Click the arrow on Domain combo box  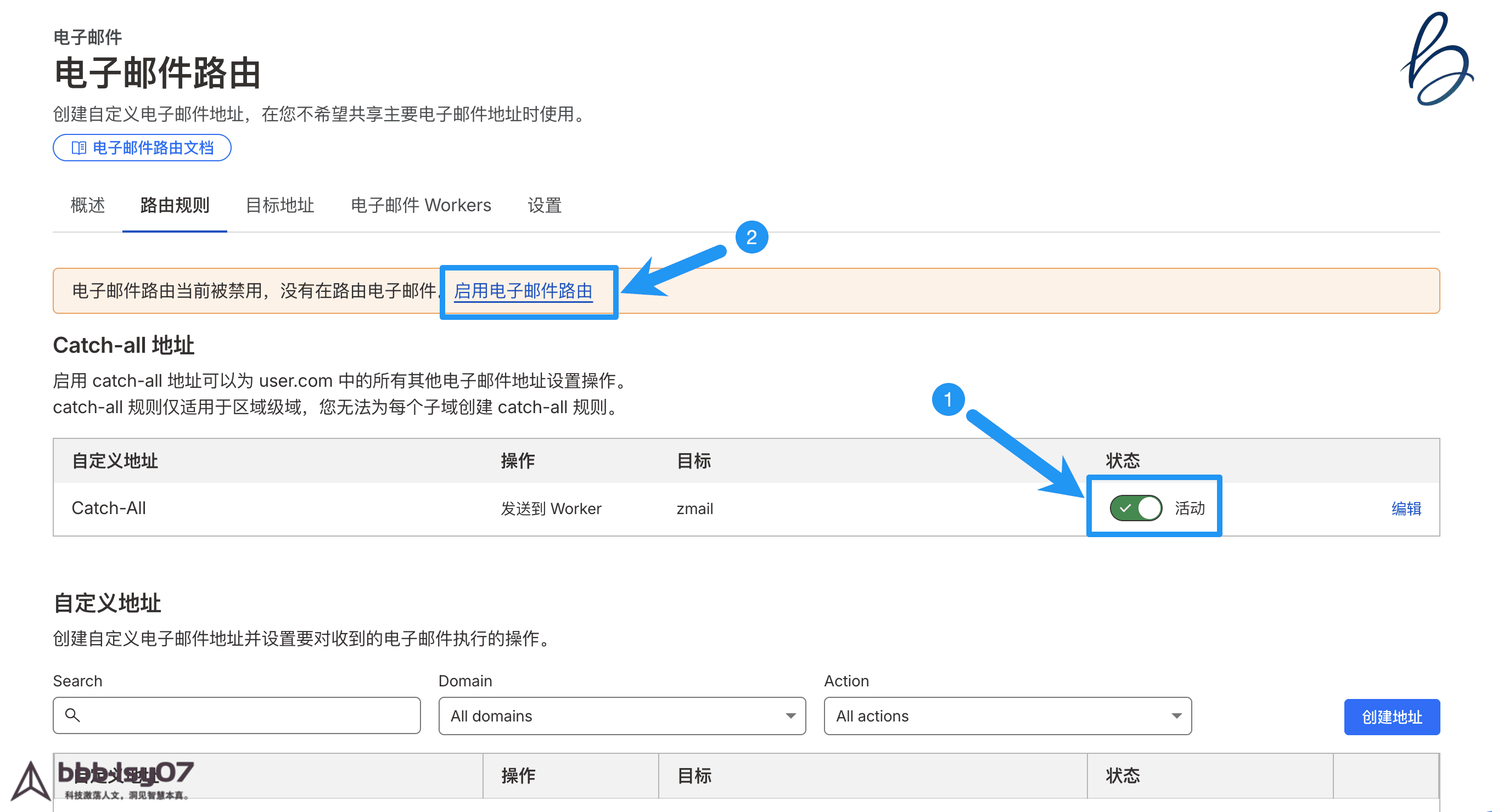click(x=790, y=716)
